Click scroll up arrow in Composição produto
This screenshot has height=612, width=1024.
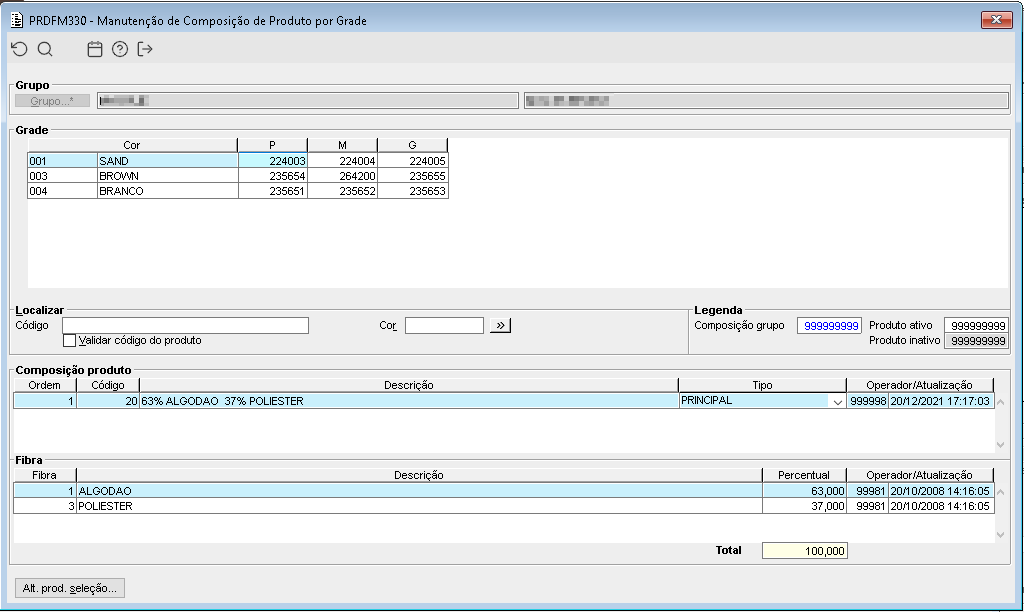(x=1000, y=402)
